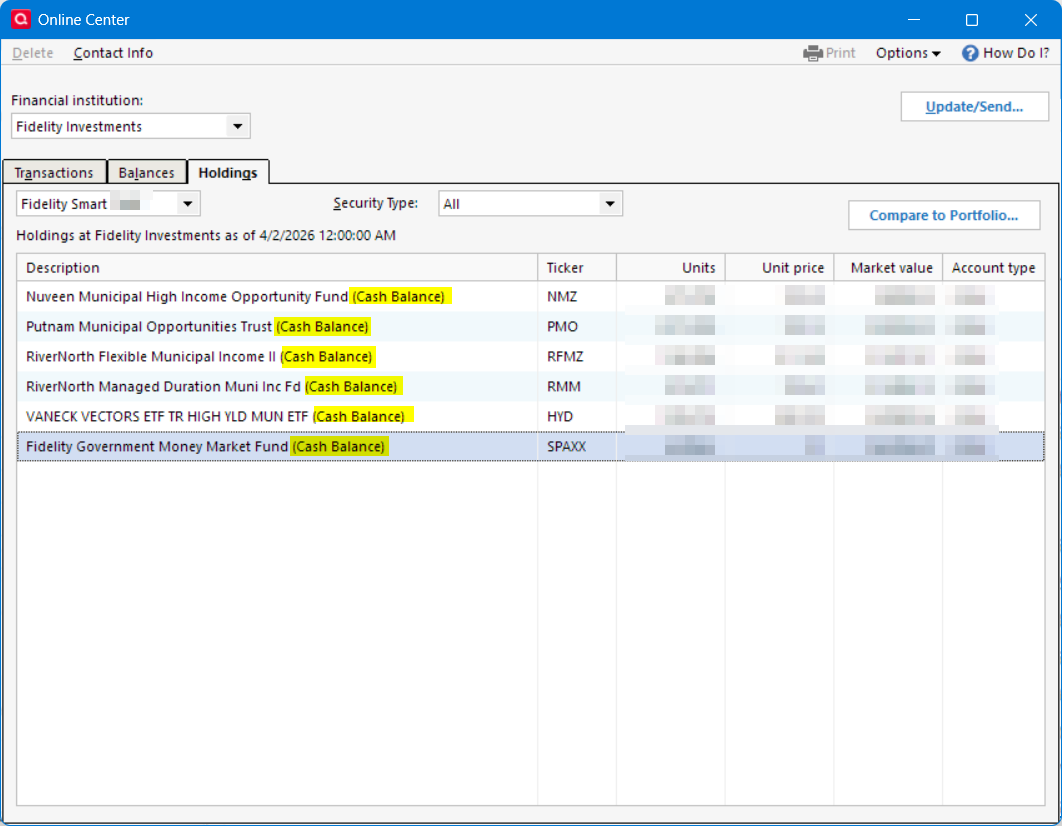Switch to the Transactions tab

tap(54, 173)
